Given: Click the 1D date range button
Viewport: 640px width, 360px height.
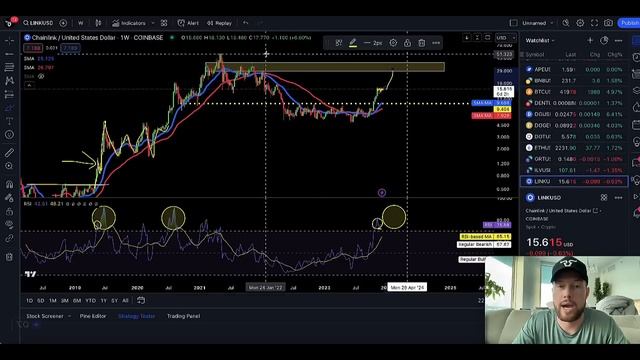Looking at the screenshot, I should coord(29,300).
